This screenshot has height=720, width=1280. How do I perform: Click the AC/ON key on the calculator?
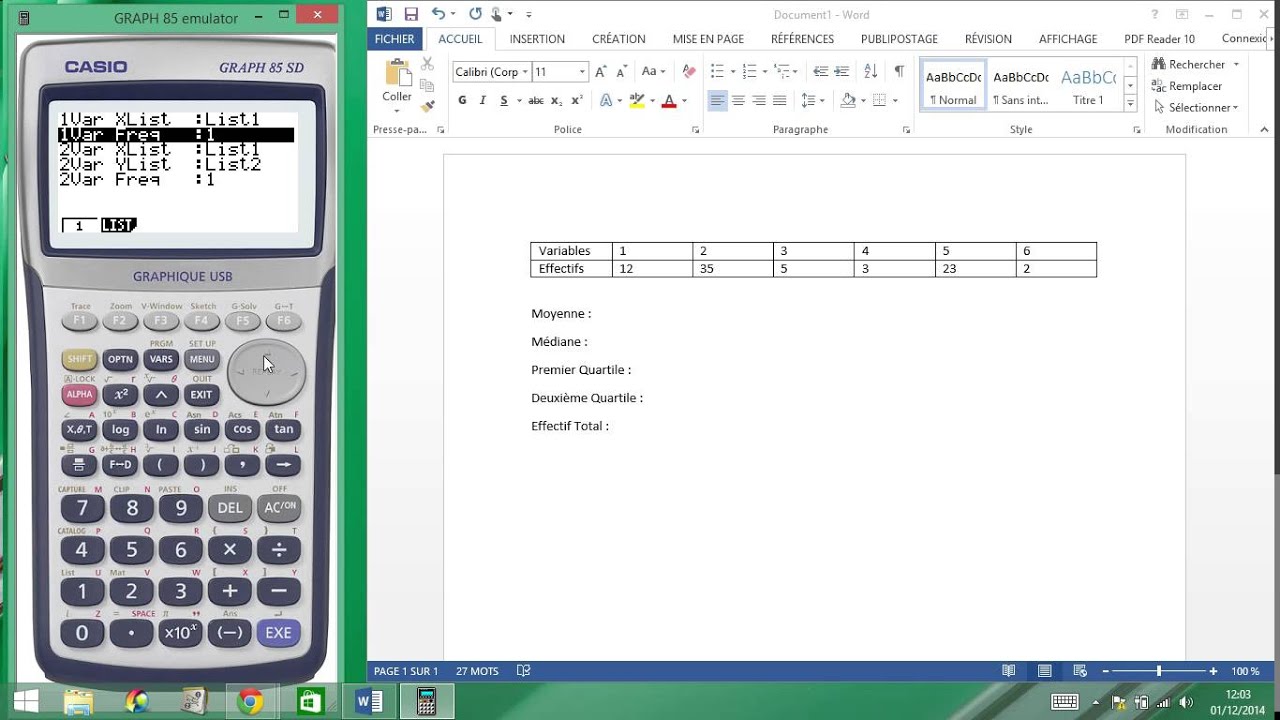[x=279, y=507]
